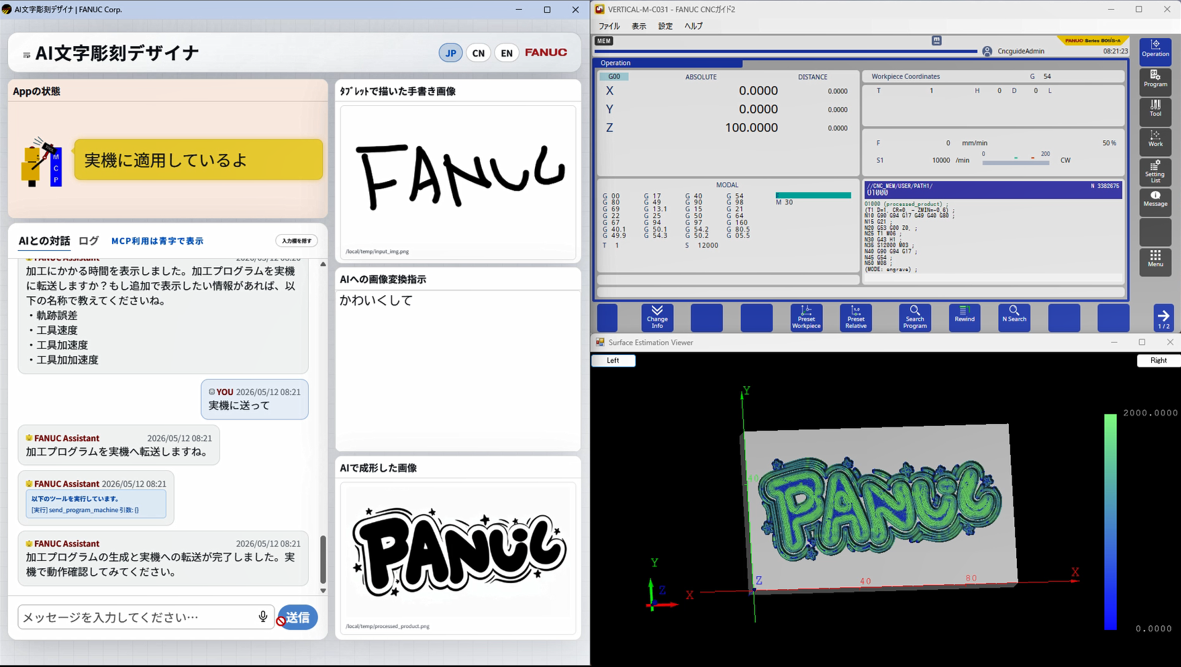Click the height color scale bar in viewer

[x=1110, y=521]
